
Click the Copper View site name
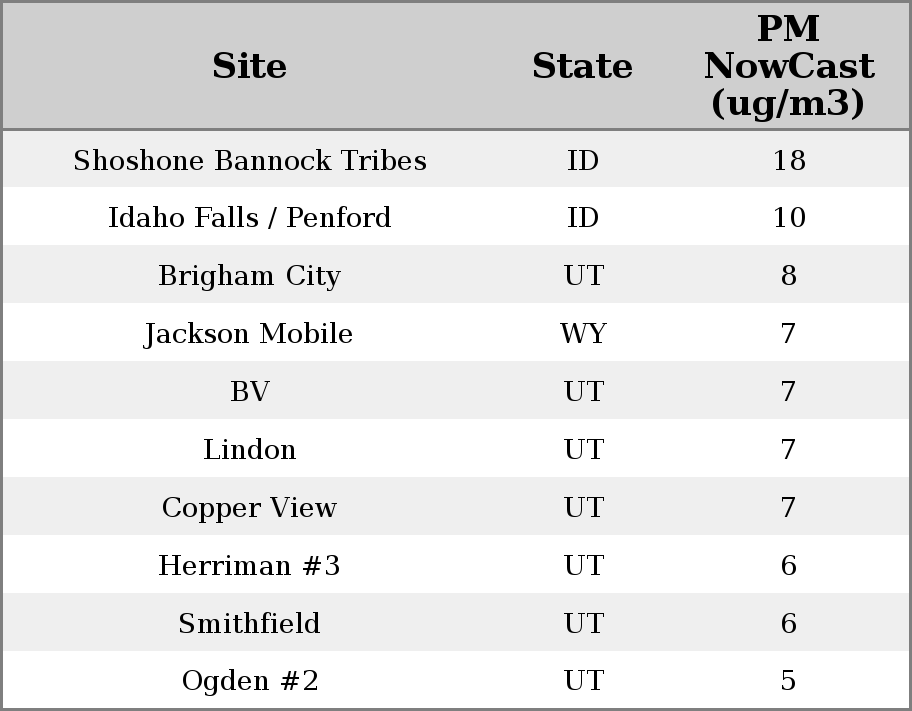pos(249,508)
